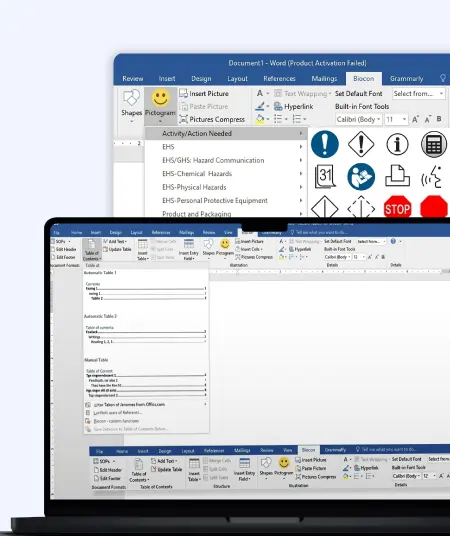Open Add Text dropdown in bottom enlarged ribbon
The height and width of the screenshot is (536, 450).
click(x=165, y=461)
